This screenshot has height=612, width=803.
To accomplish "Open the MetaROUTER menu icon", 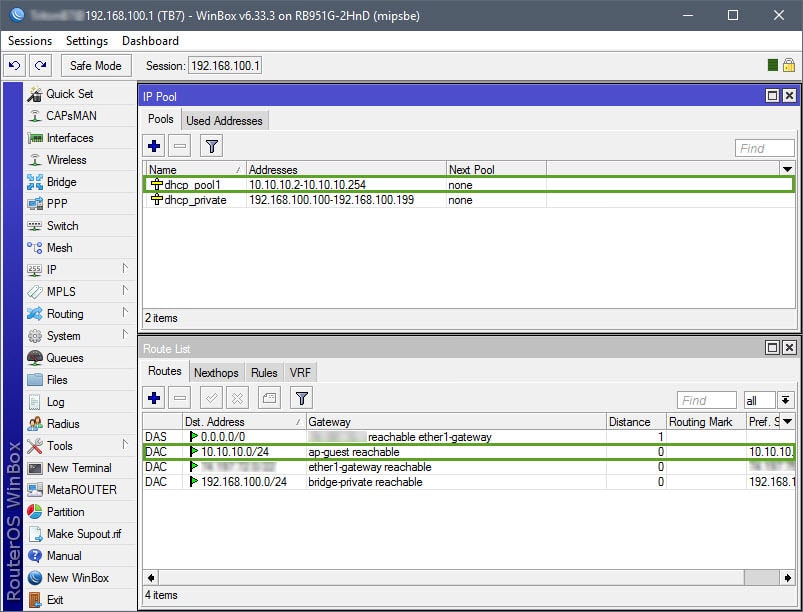I will pyautogui.click(x=35, y=490).
